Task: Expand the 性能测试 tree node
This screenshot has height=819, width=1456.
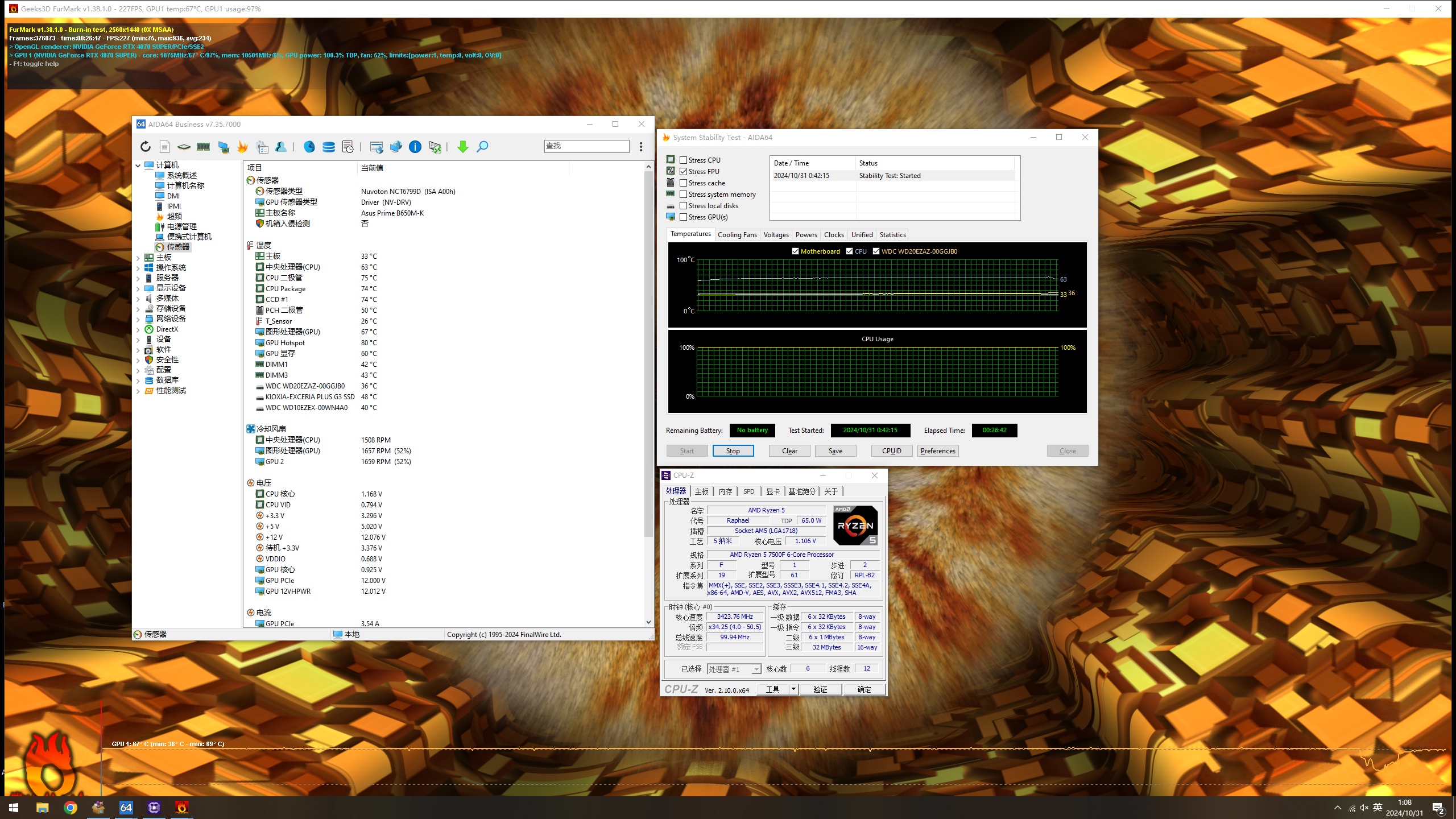Action: 138,391
